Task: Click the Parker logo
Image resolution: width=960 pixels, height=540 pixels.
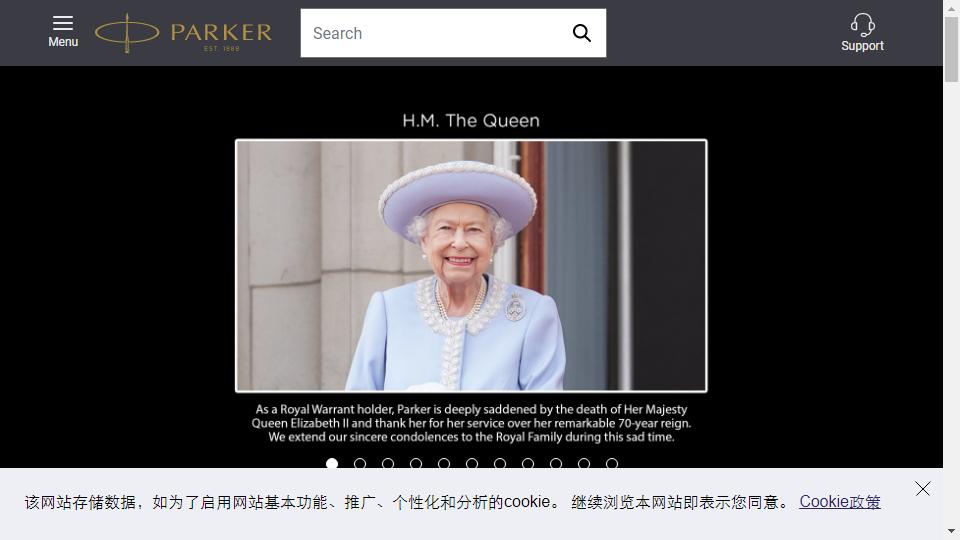Action: pyautogui.click(x=183, y=33)
